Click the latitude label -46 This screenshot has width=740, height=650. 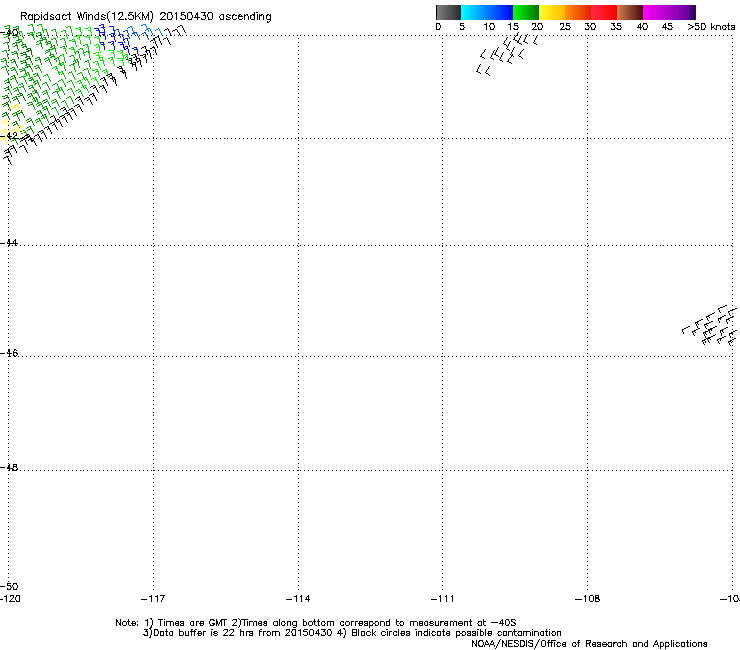[x=9, y=353]
